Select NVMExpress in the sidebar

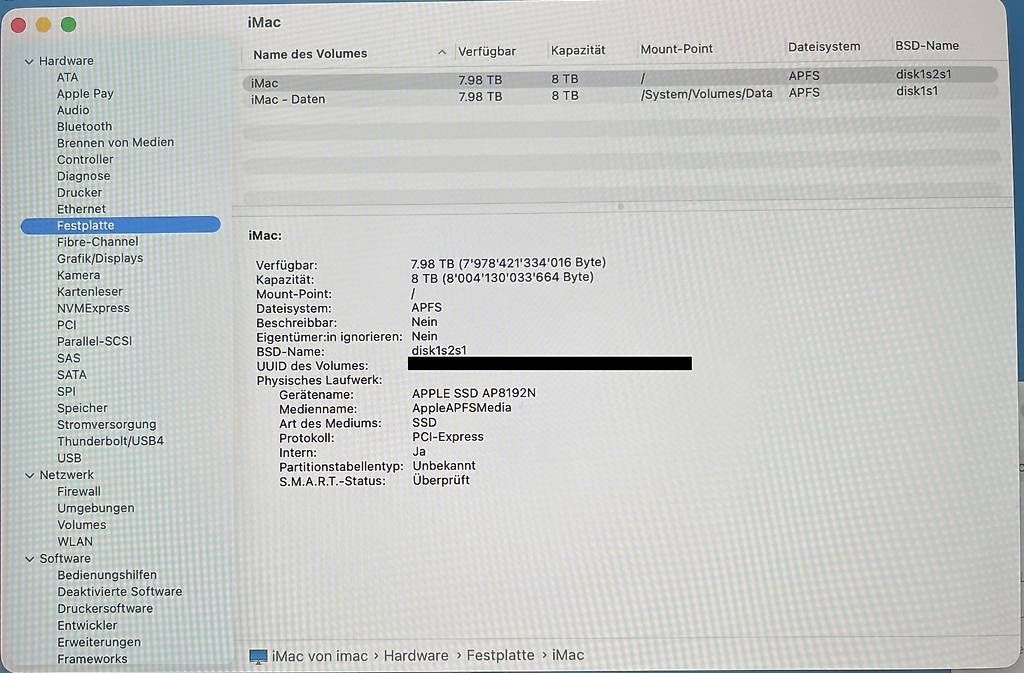[93, 307]
